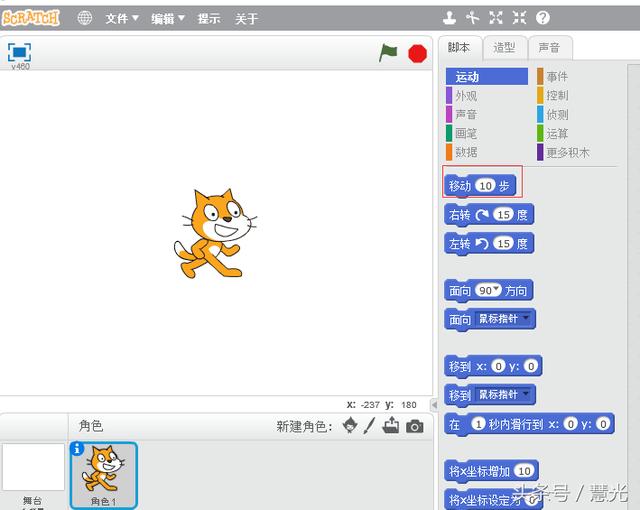Screen dimensions: 640x510
Task: Select the 角色1 sprite thumbnail
Action: tap(104, 475)
